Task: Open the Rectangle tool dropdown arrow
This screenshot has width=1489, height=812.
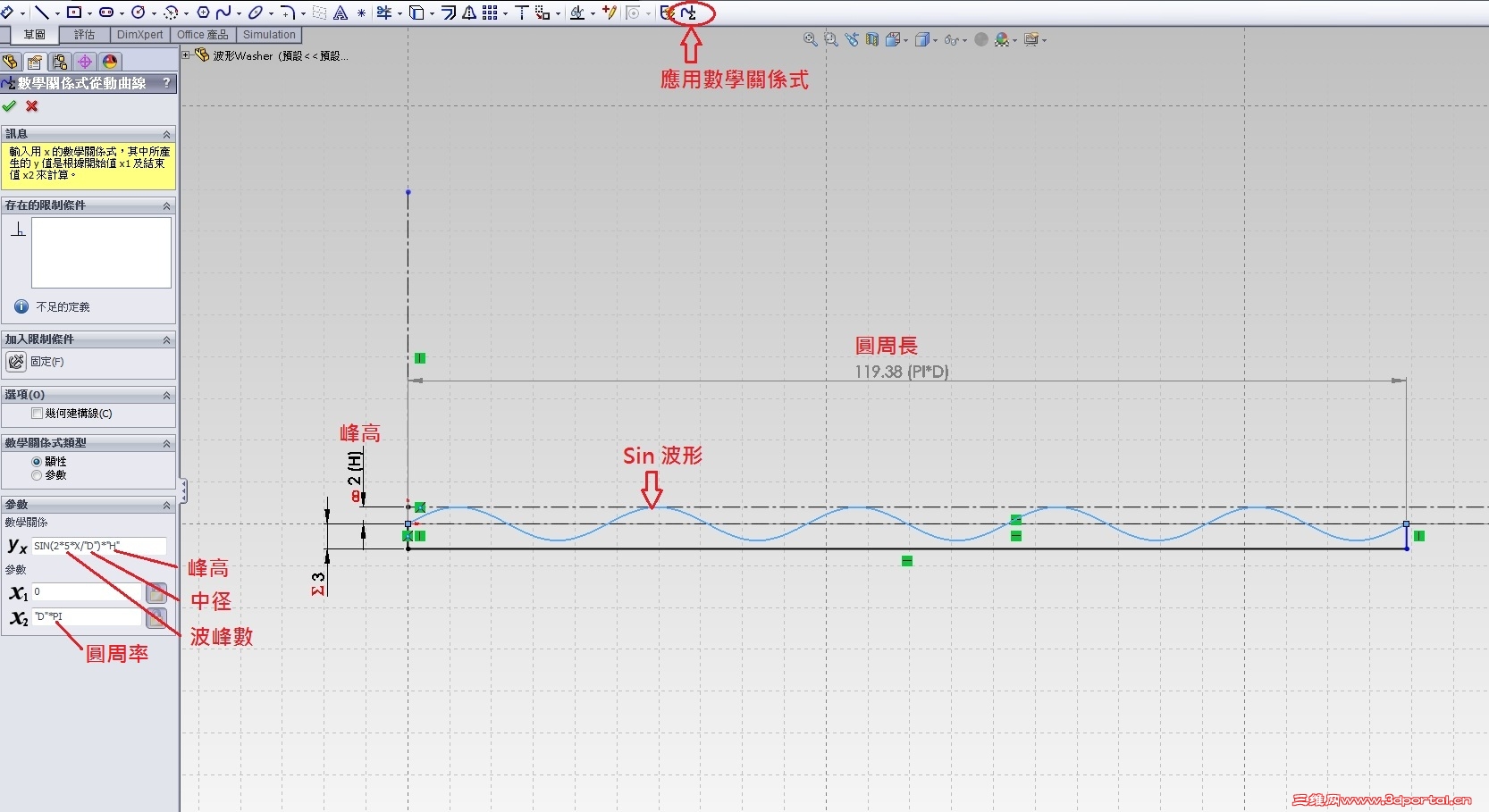Action: pyautogui.click(x=88, y=13)
